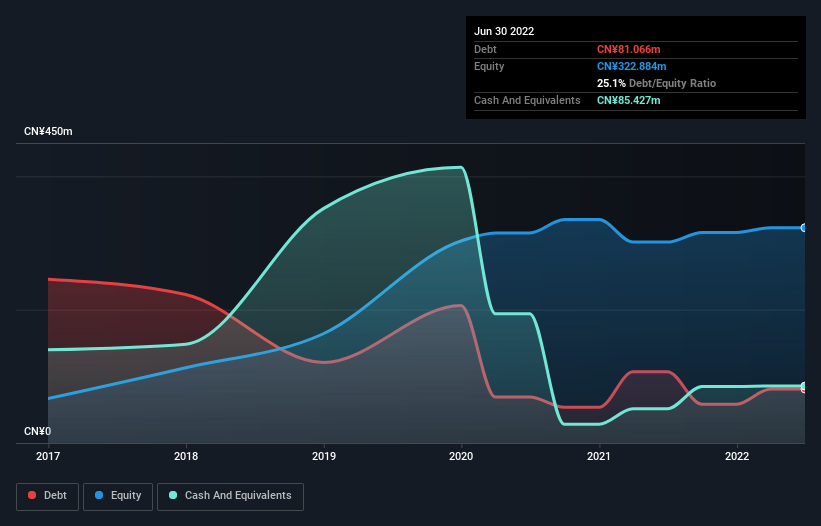
Task: Toggle the Equity series legend button
Action: (x=118, y=496)
